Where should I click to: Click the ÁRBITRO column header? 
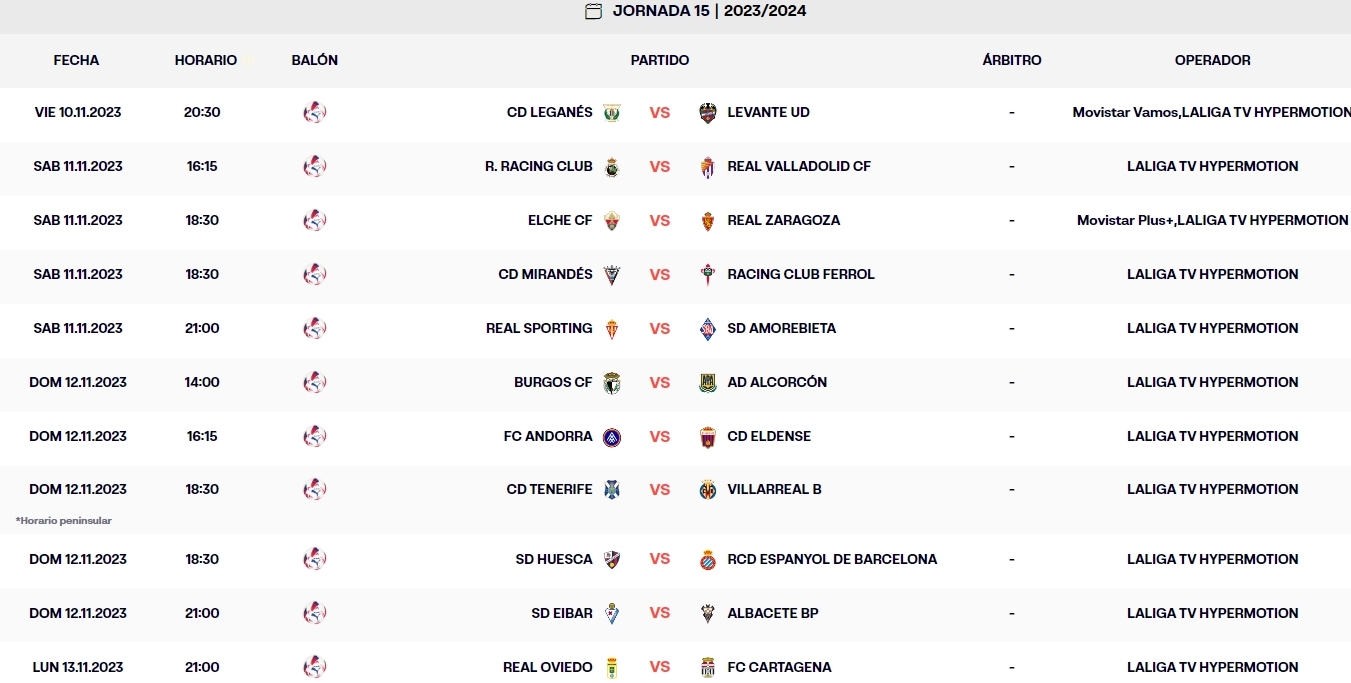pos(1012,60)
